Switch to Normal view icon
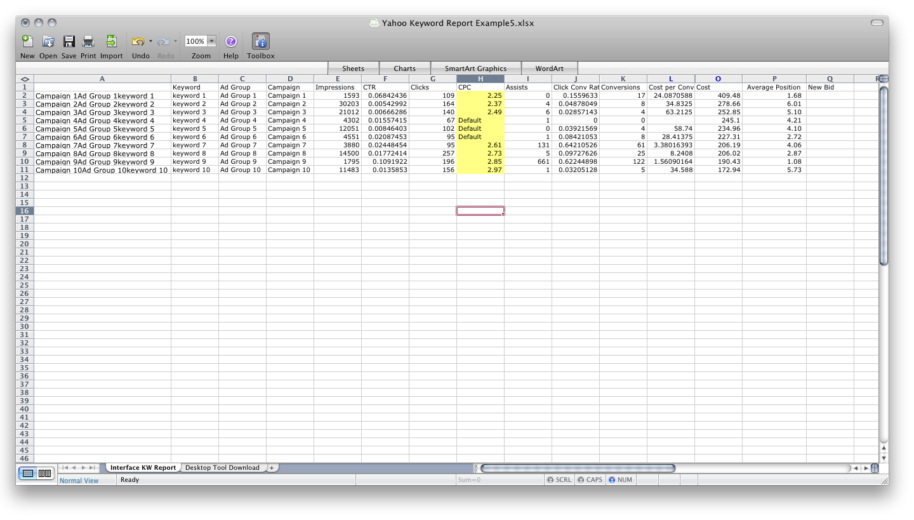This screenshot has width=914, height=520. (x=27, y=473)
